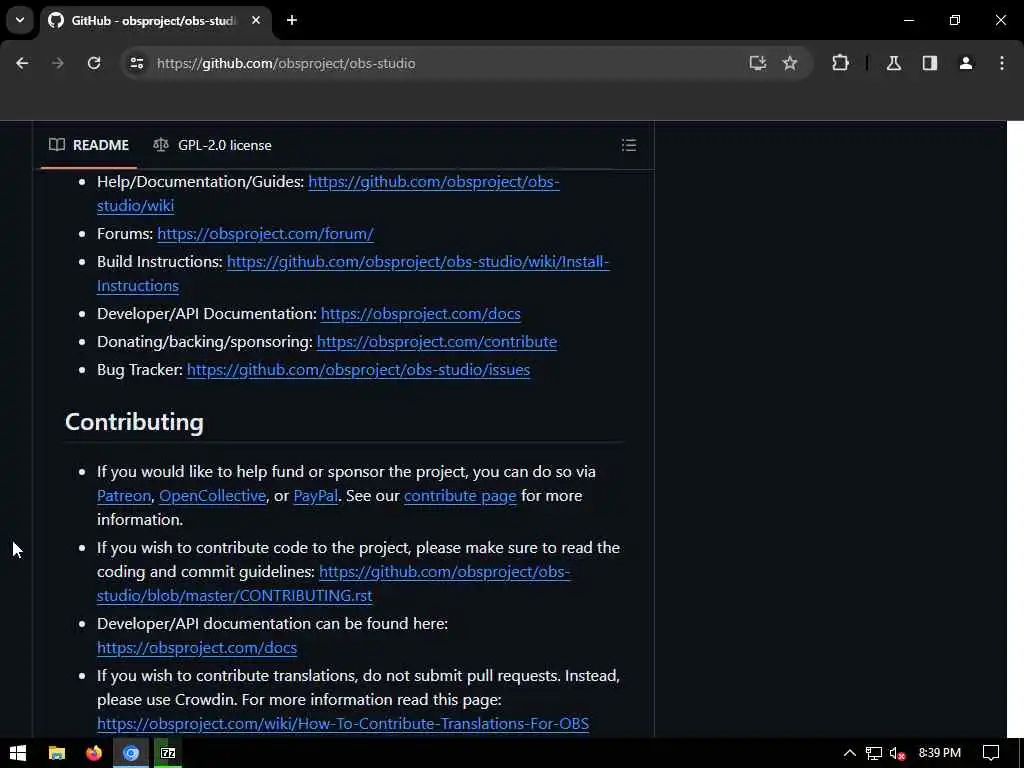
Task: Open the obsproject.com/forum/ link
Action: click(265, 234)
